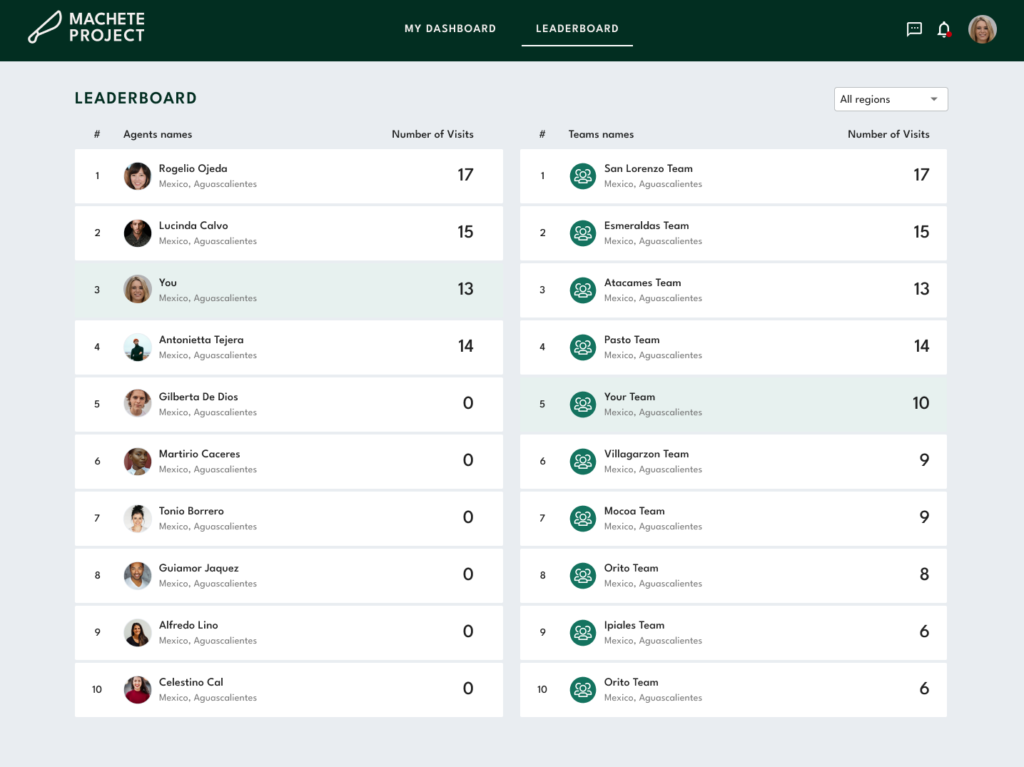This screenshot has width=1024, height=767.
Task: Click the Machete Project logo
Action: coord(87,28)
